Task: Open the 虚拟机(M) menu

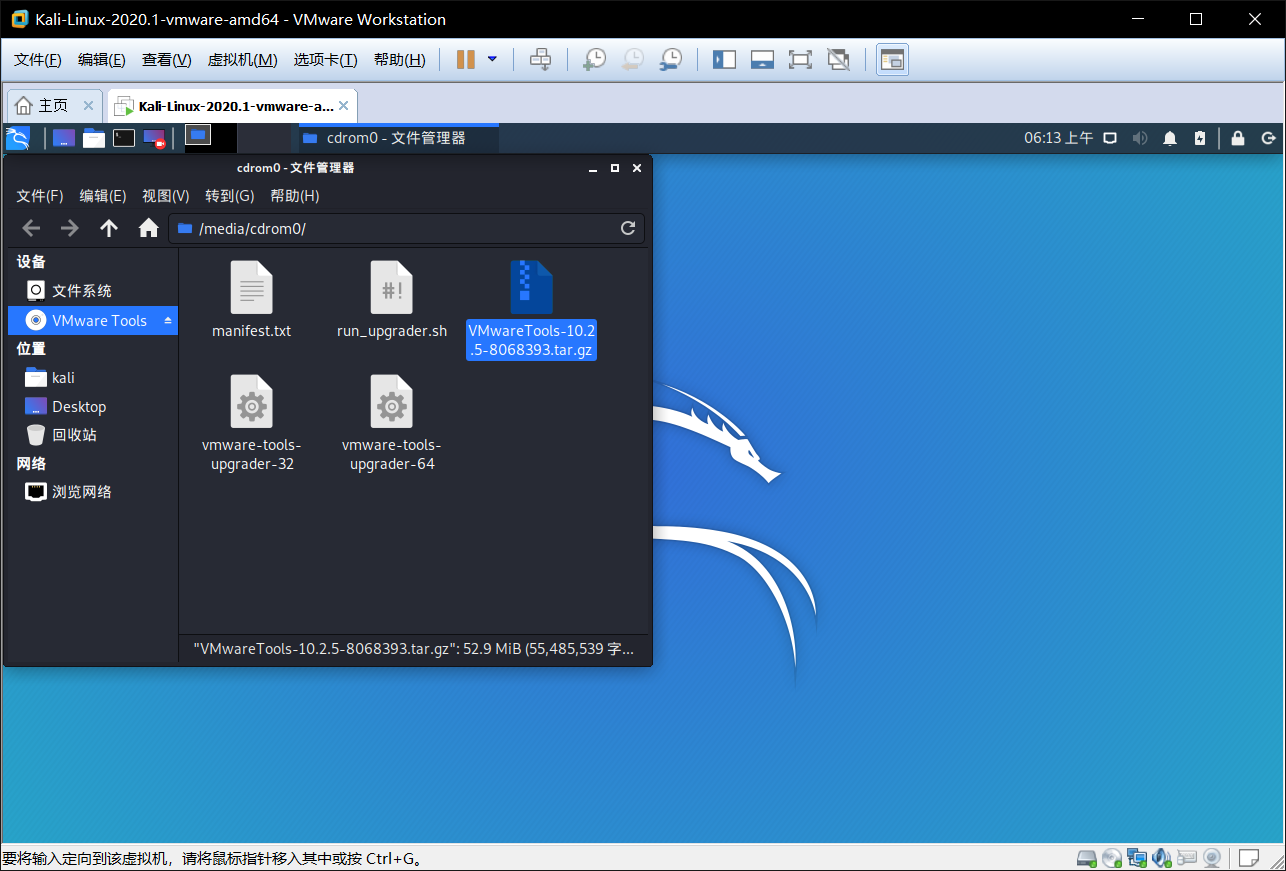Action: pos(242,60)
